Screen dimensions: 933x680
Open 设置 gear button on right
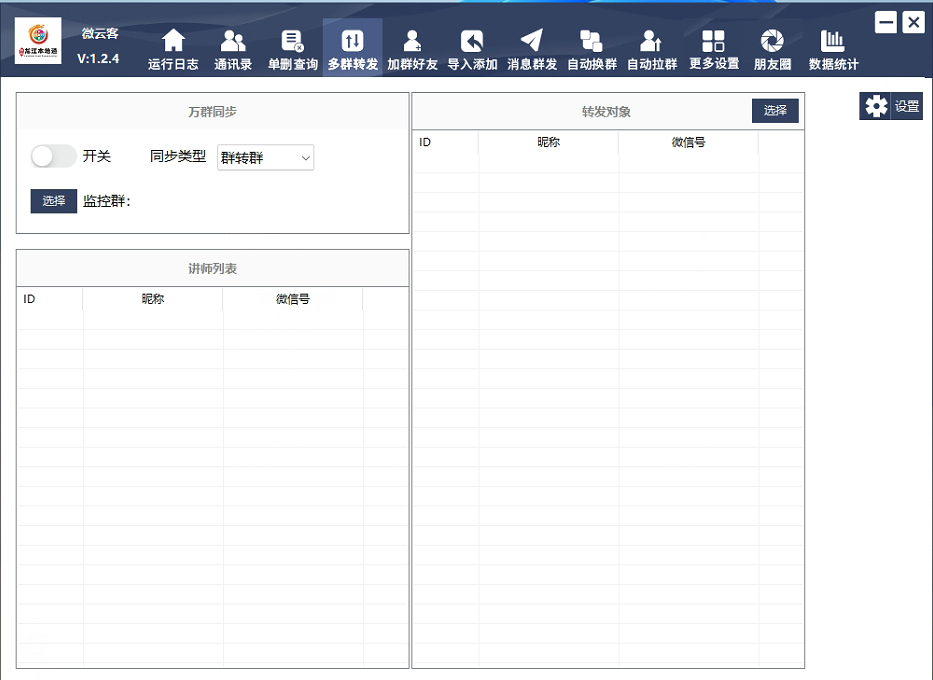point(891,106)
